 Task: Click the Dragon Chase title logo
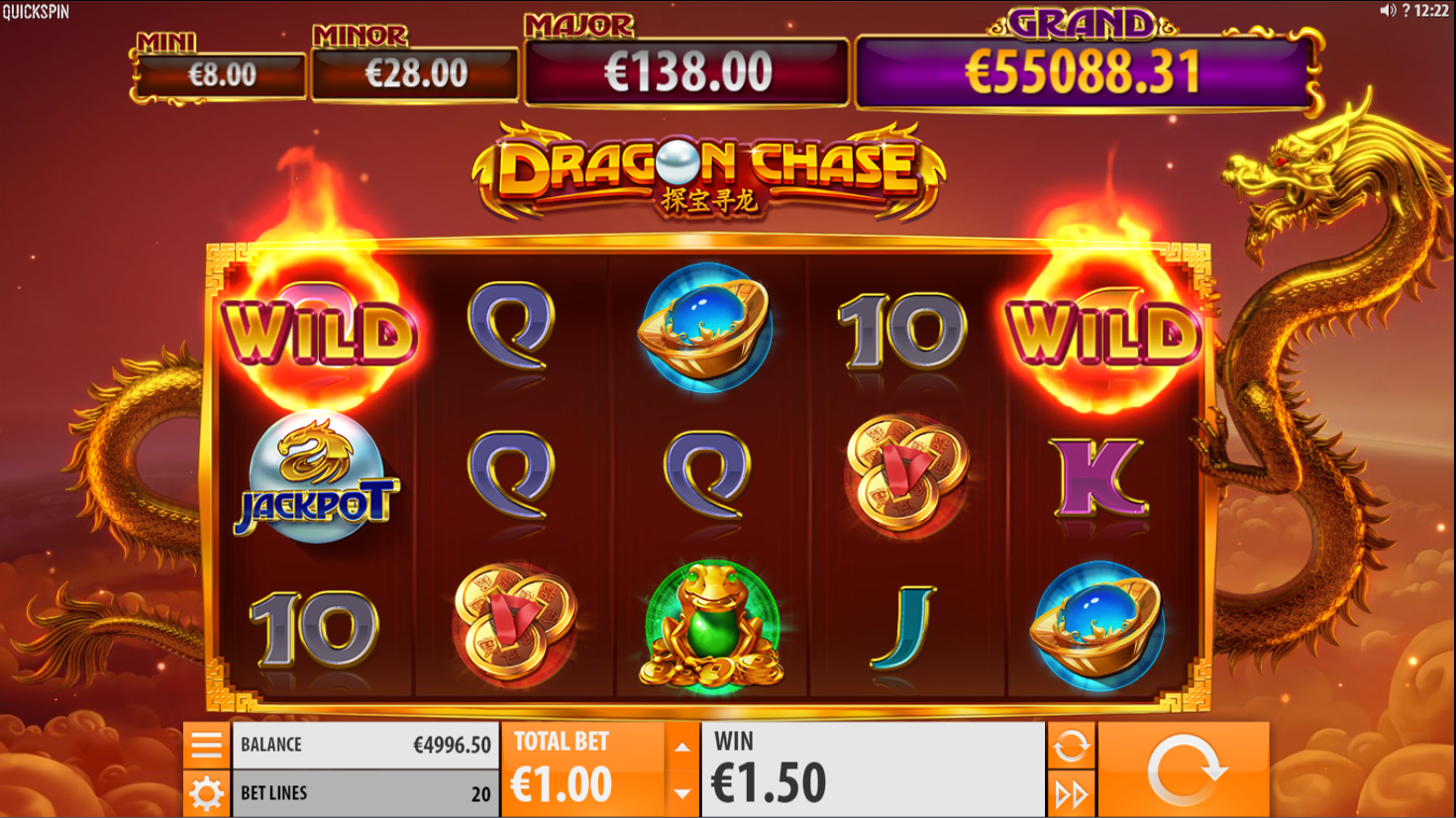708,170
